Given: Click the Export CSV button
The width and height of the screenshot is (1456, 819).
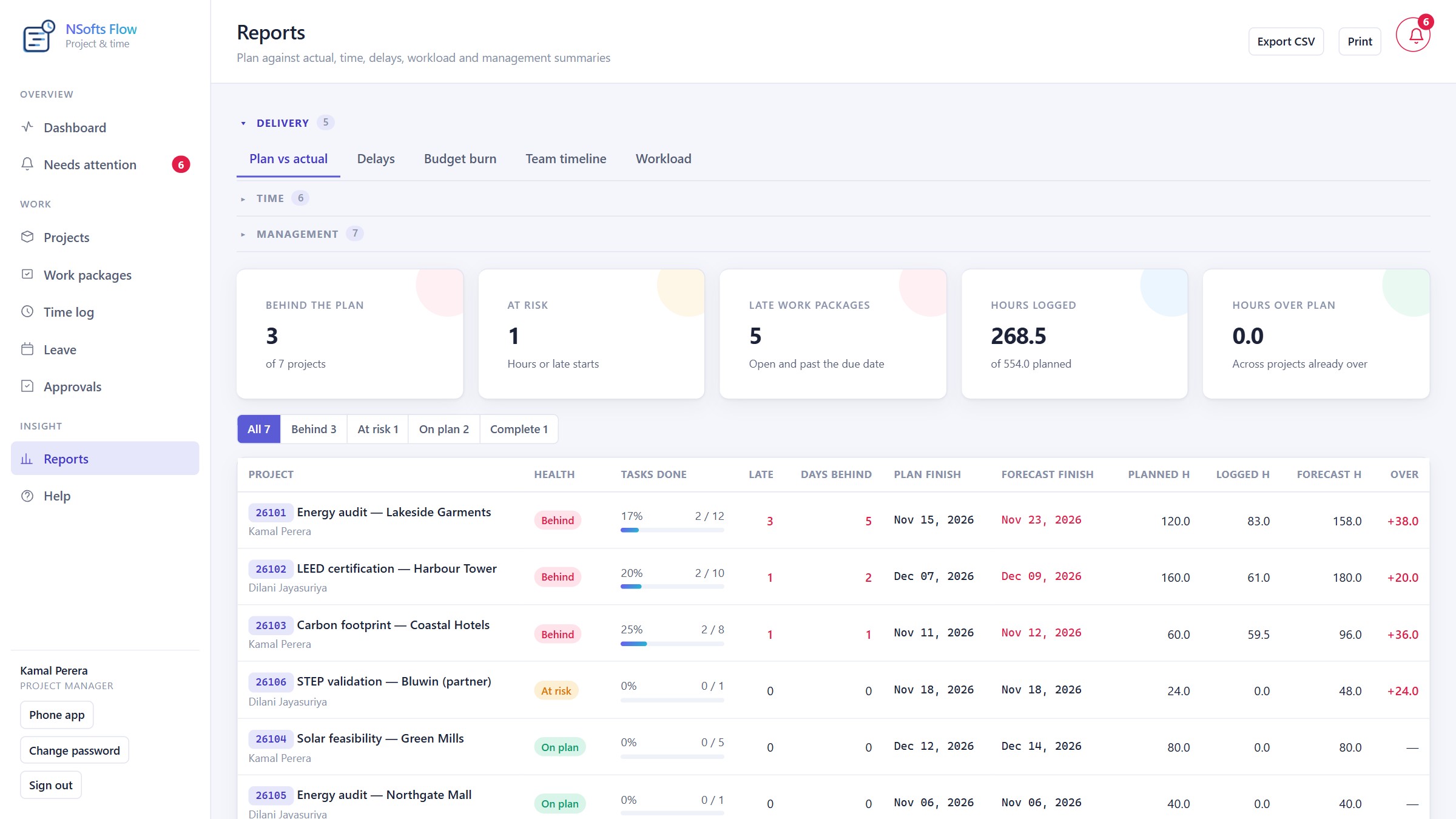Looking at the screenshot, I should [x=1286, y=41].
